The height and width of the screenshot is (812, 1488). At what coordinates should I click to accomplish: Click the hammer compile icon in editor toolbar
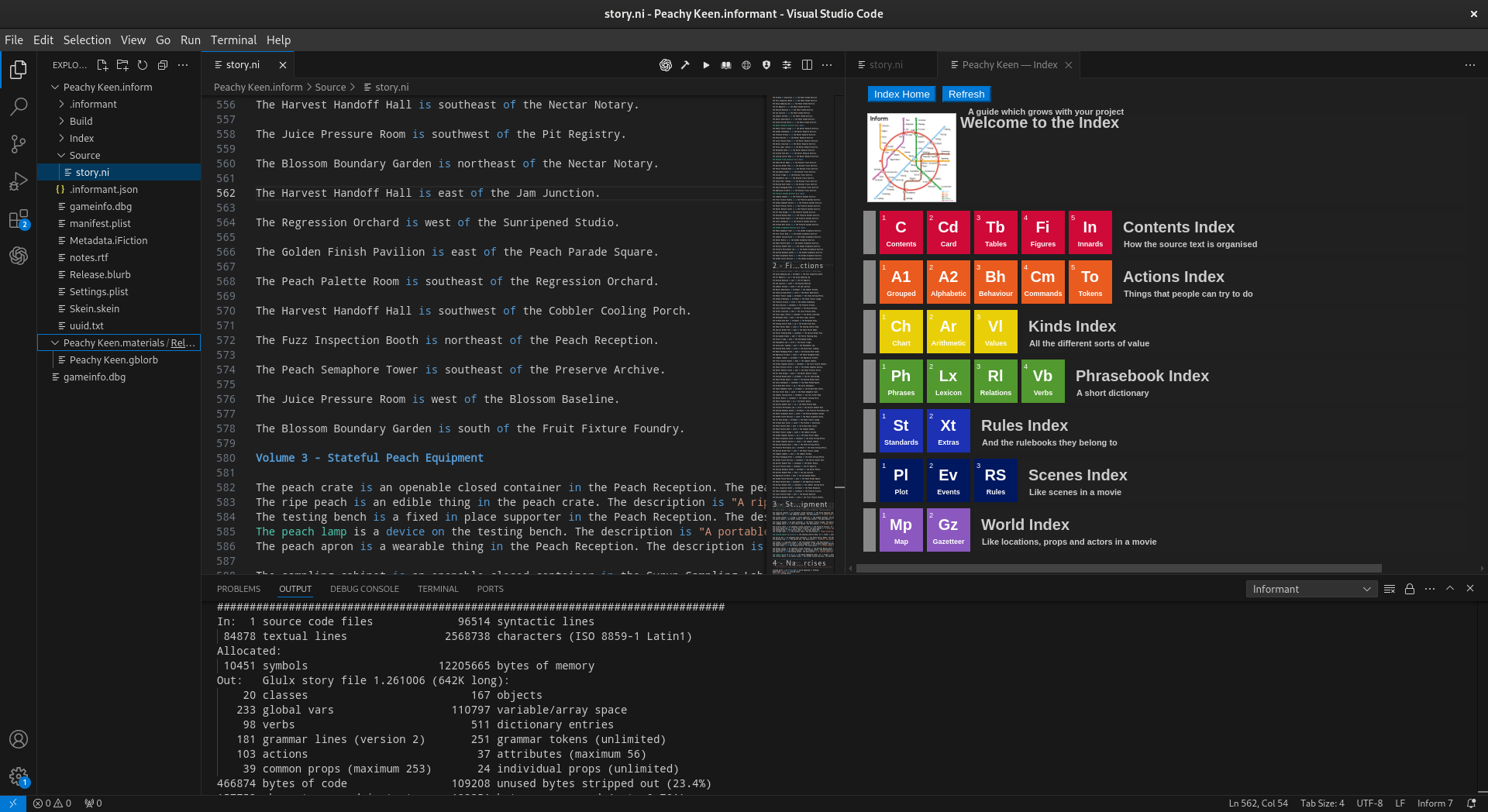(685, 65)
